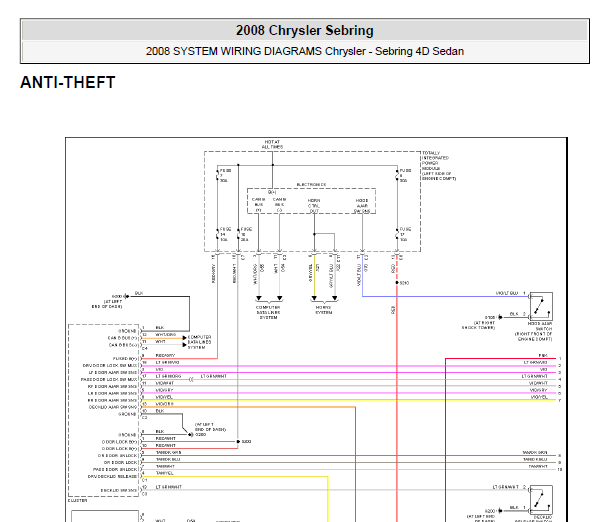Viewport: 604px width, 522px height.
Task: Click the ANTI-THEFT section heading
Action: click(68, 82)
